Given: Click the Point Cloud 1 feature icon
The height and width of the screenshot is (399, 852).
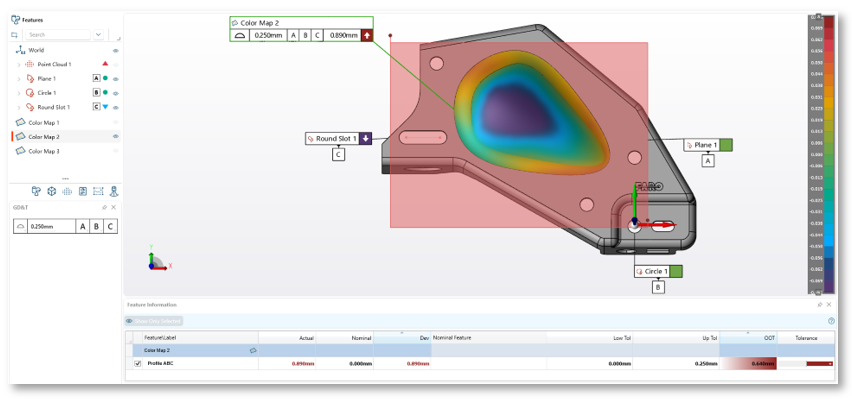Looking at the screenshot, I should pos(29,64).
